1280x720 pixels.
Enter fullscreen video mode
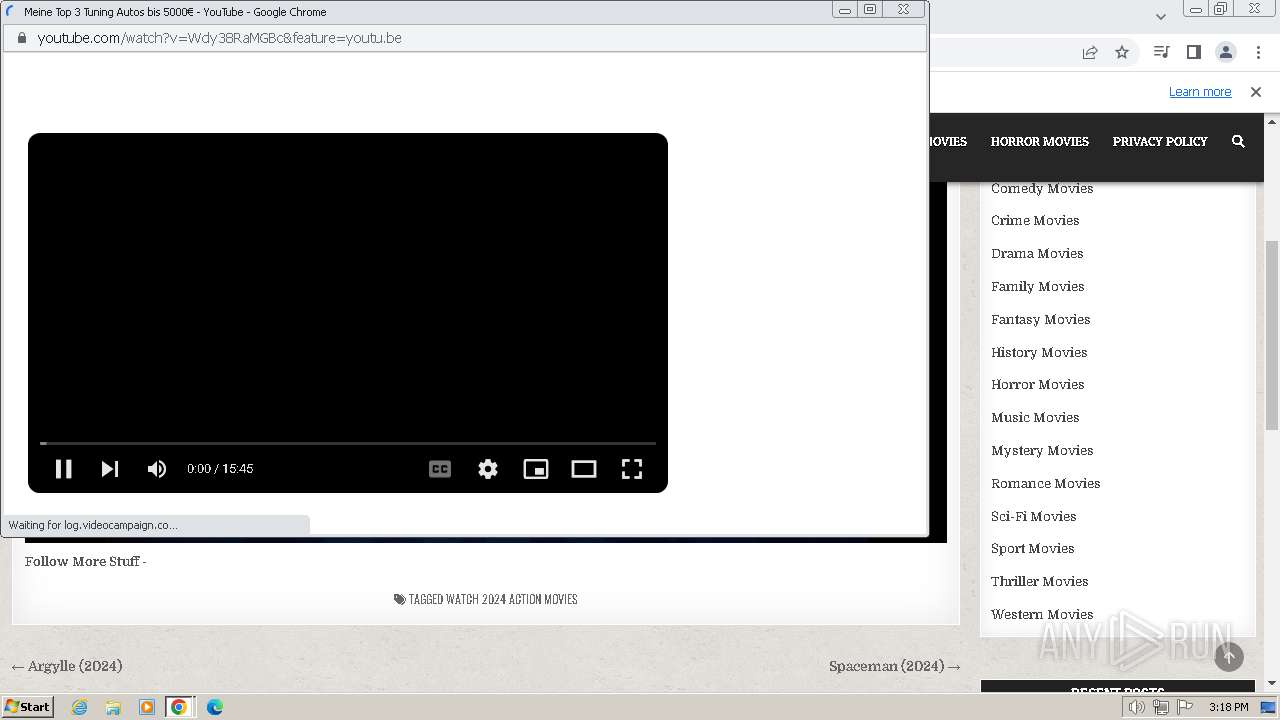[632, 468]
